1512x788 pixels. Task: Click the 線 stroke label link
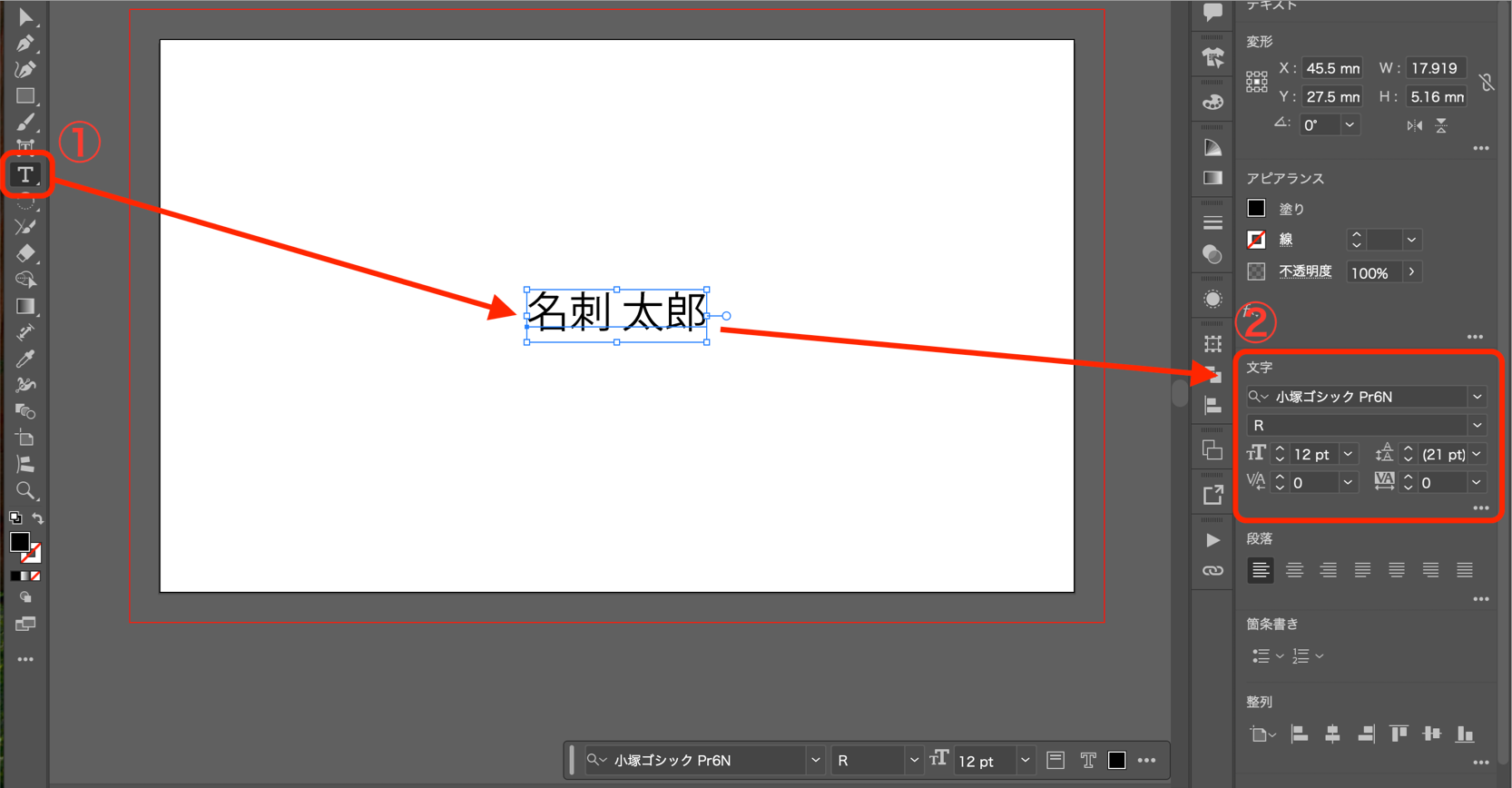[x=1286, y=240]
